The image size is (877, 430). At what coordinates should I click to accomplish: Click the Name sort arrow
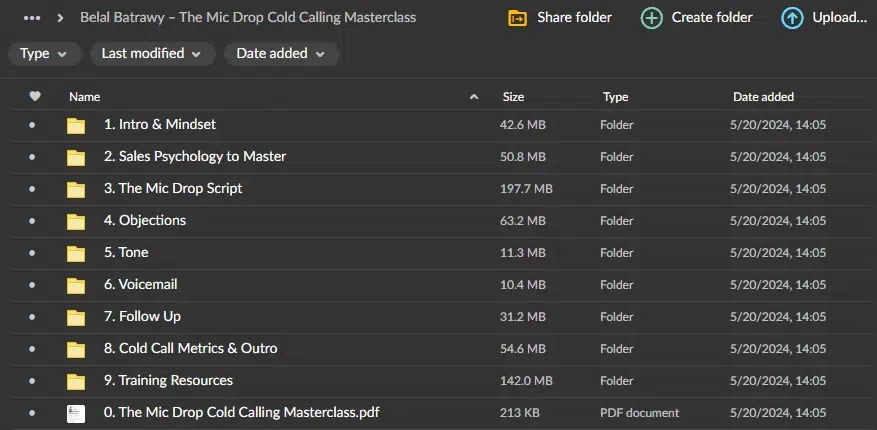(474, 97)
